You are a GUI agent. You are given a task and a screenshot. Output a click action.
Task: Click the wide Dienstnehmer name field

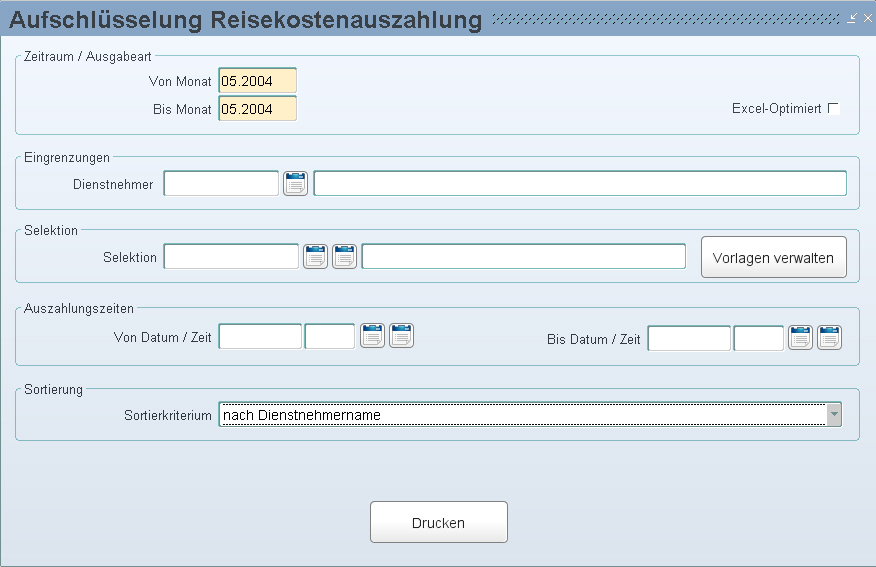[579, 184]
